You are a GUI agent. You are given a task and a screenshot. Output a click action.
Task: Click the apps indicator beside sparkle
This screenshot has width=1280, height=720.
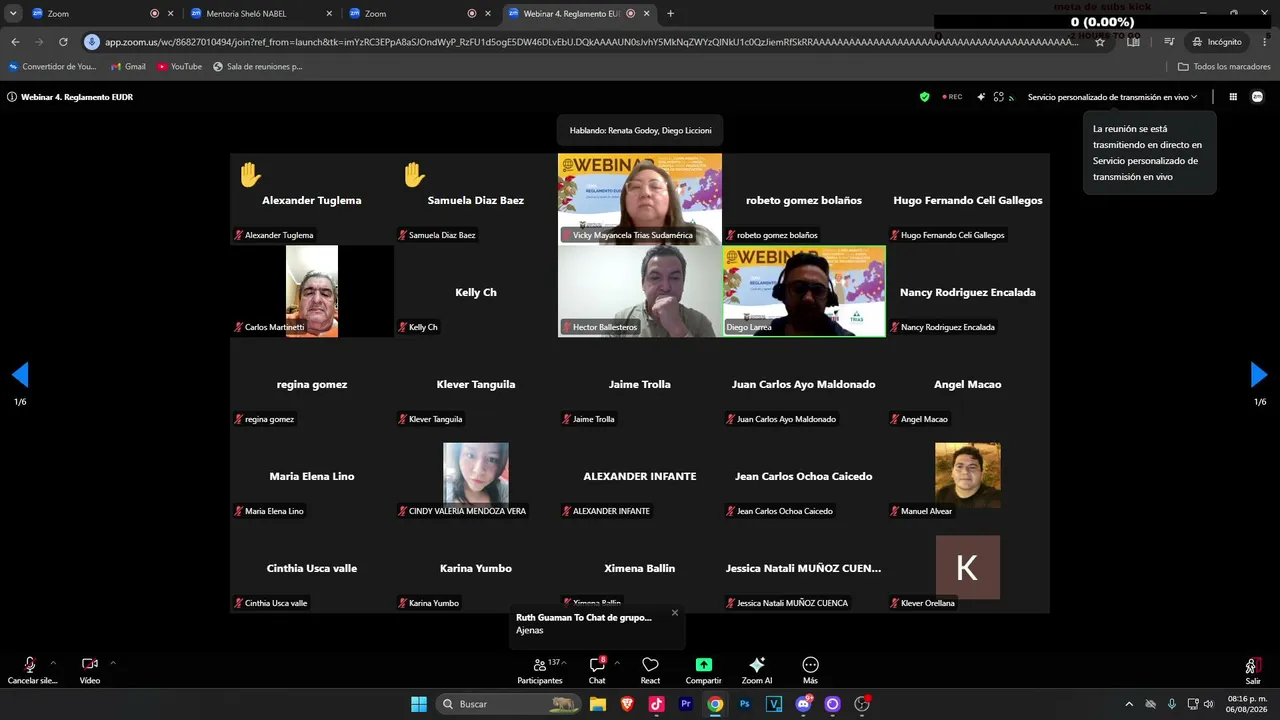998,97
